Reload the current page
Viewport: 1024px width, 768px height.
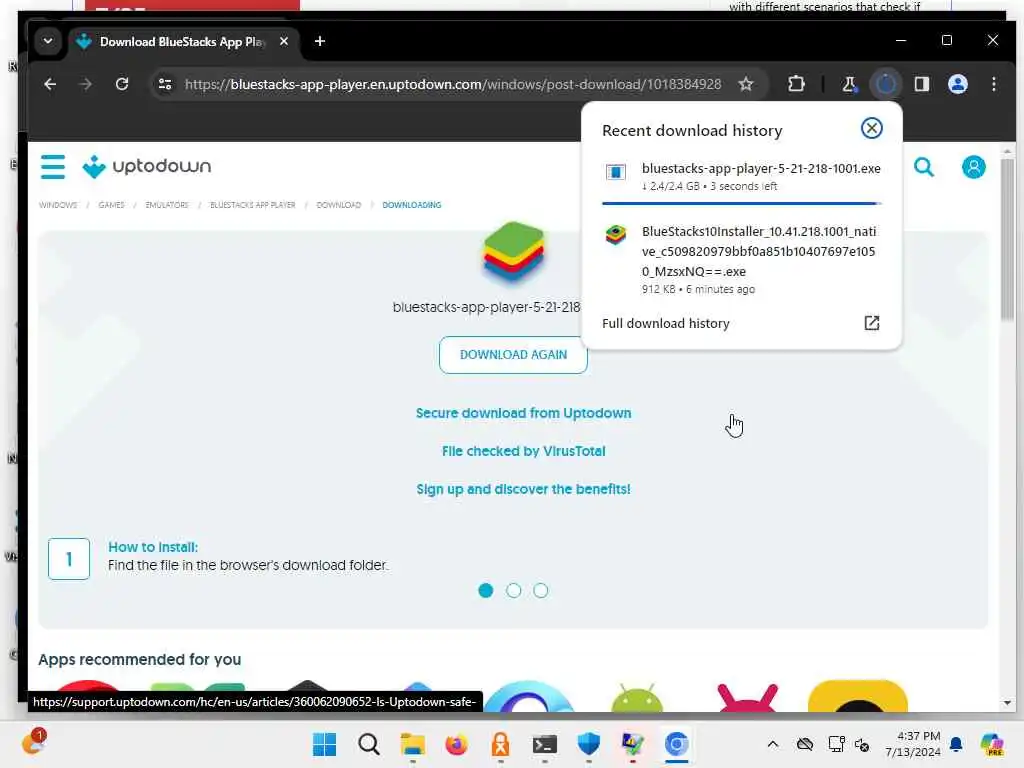122,84
